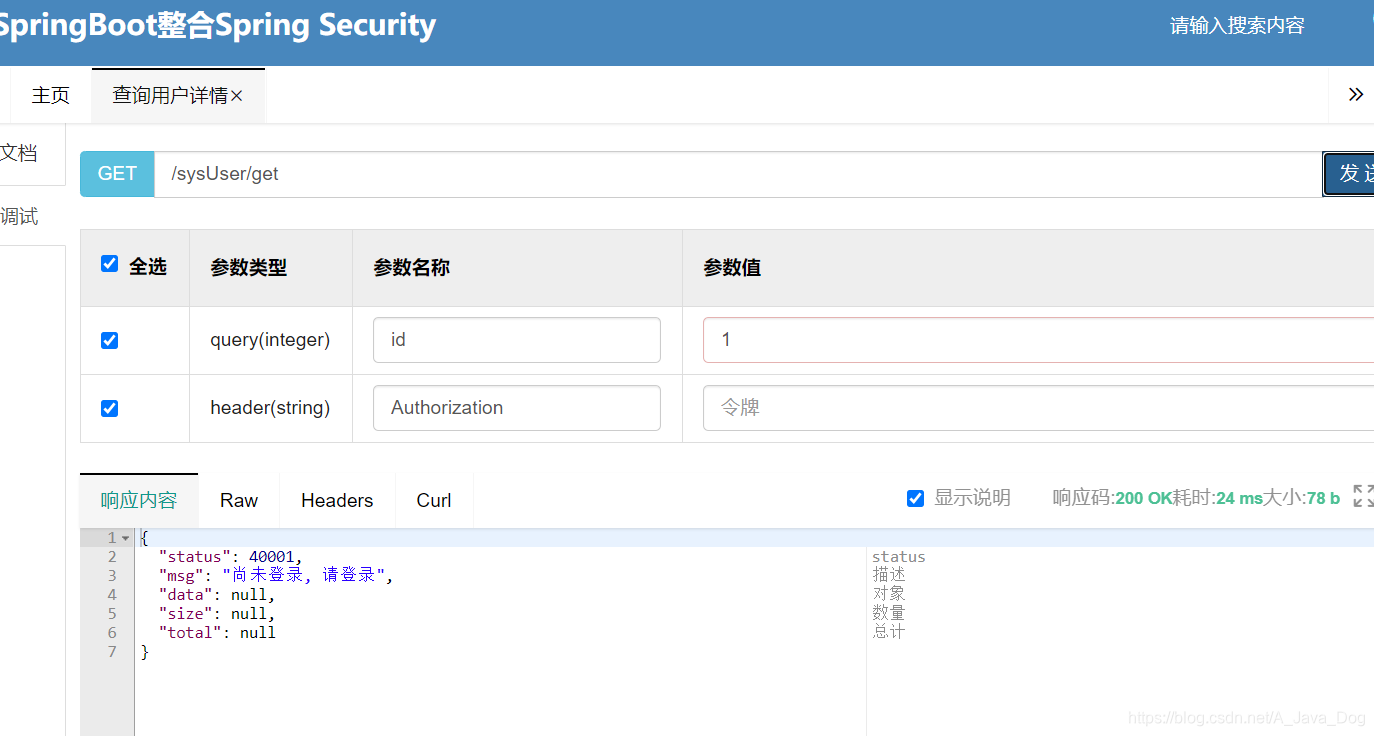Click the id parameter value field containing 1
Screen dimensions: 1374x736
coord(1038,340)
